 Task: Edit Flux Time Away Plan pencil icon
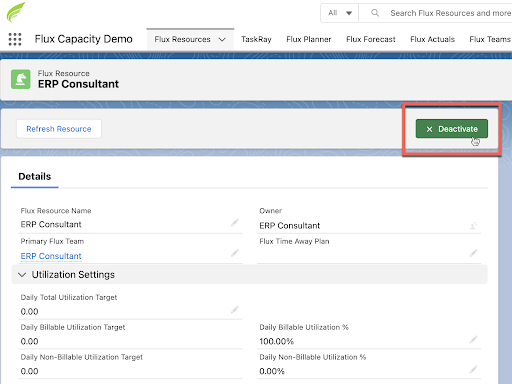tap(473, 253)
